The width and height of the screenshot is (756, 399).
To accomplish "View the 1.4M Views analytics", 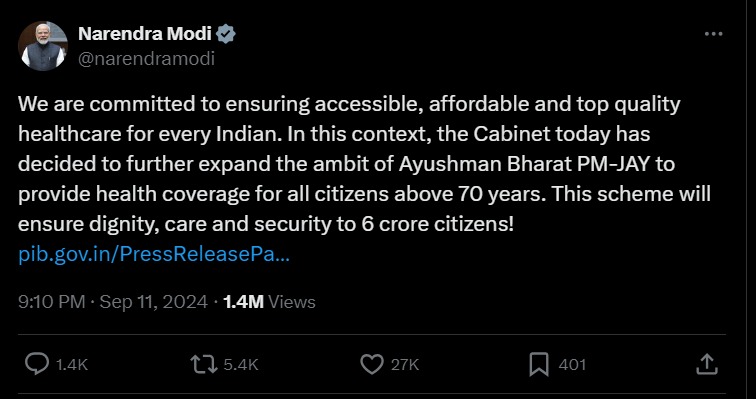I will [x=270, y=302].
